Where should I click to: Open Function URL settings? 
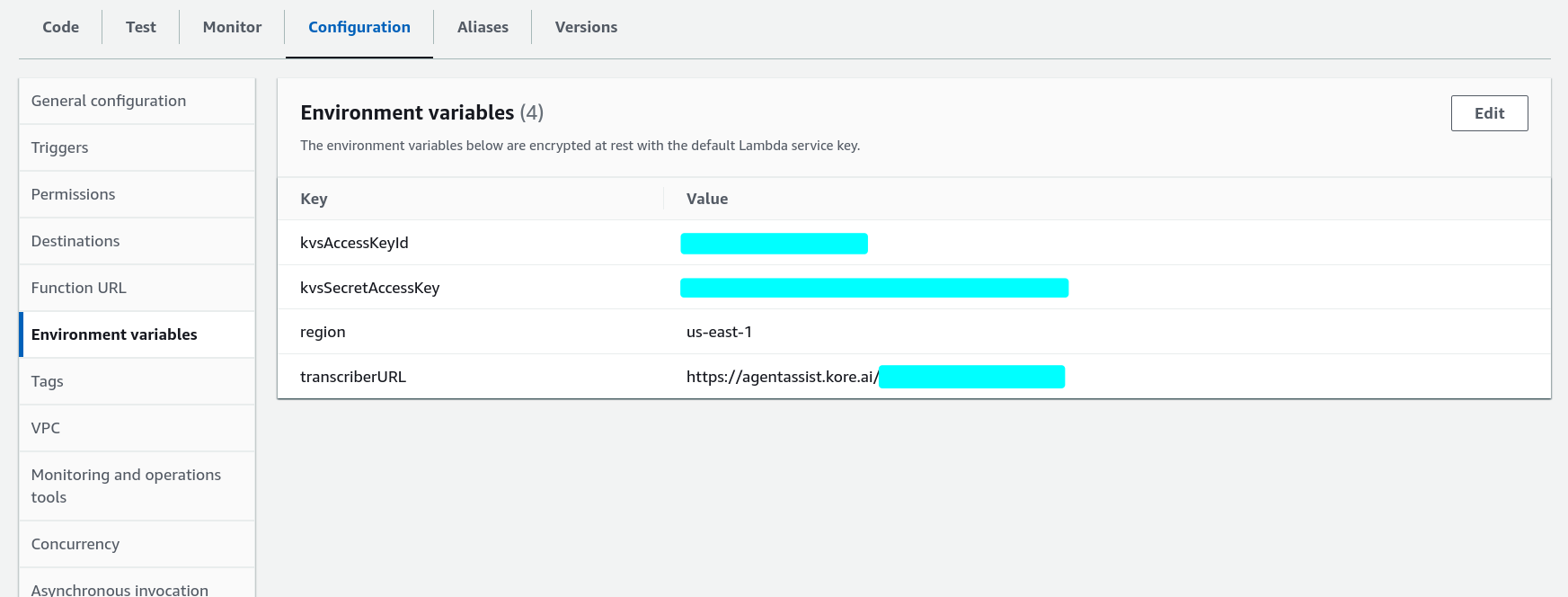tap(79, 288)
